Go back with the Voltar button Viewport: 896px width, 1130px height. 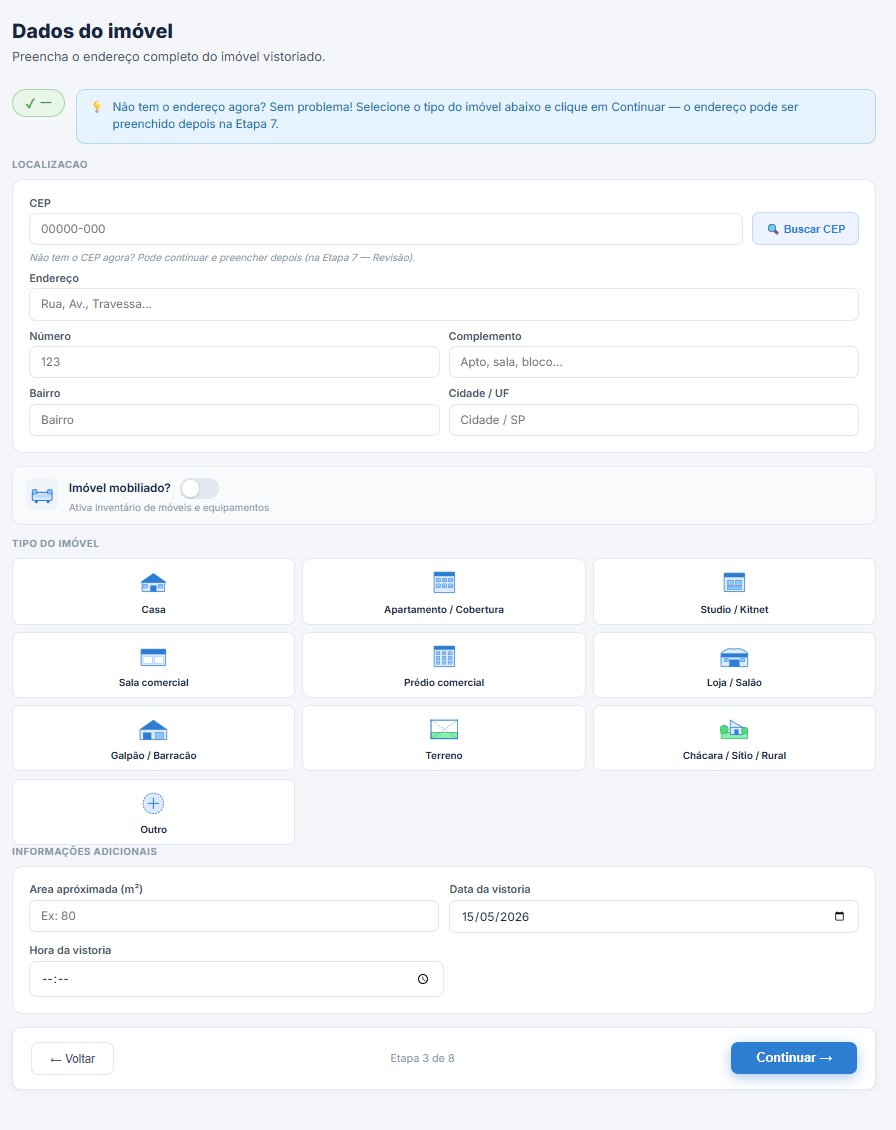(72, 1059)
